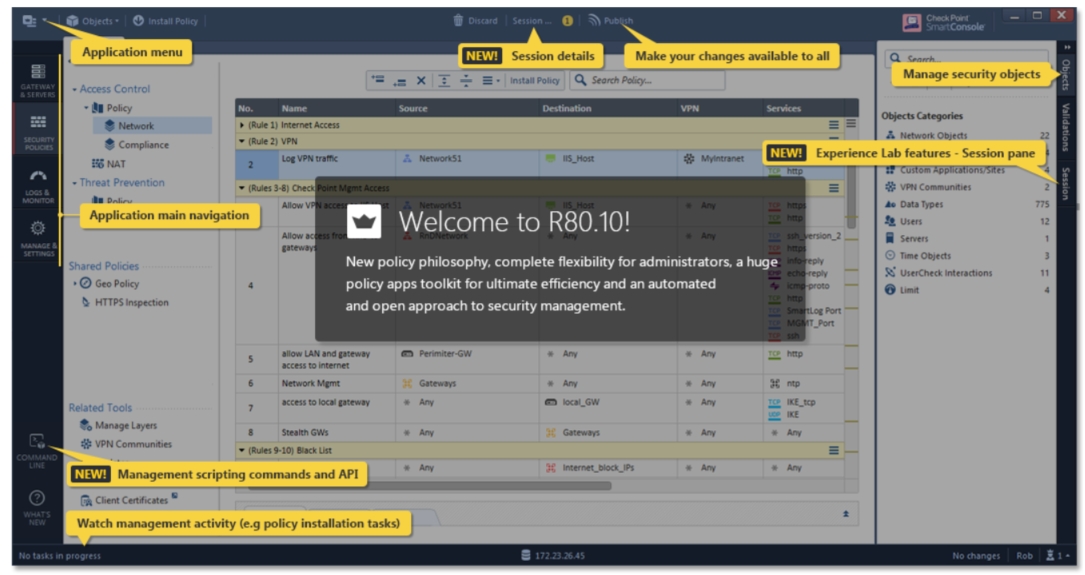Click the delete rule X icon
The height and width of the screenshot is (575, 1085).
click(421, 80)
